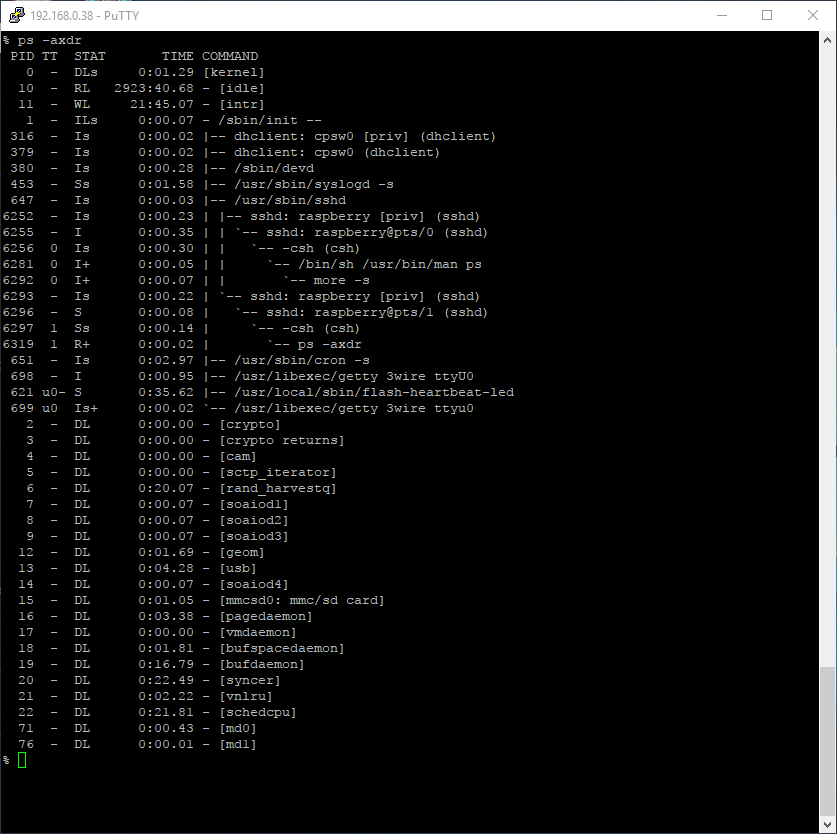Click the '[md0]' process entry

[x=238, y=729]
